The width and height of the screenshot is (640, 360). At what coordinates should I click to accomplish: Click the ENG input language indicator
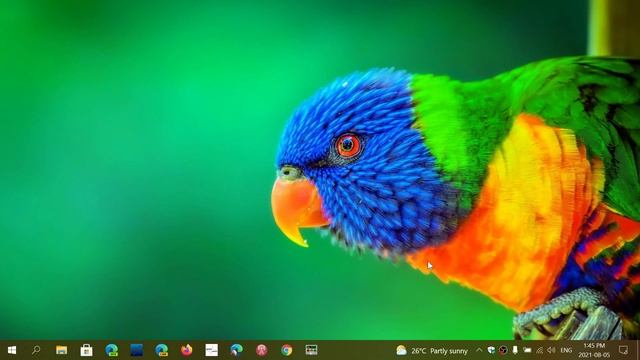[566, 351]
